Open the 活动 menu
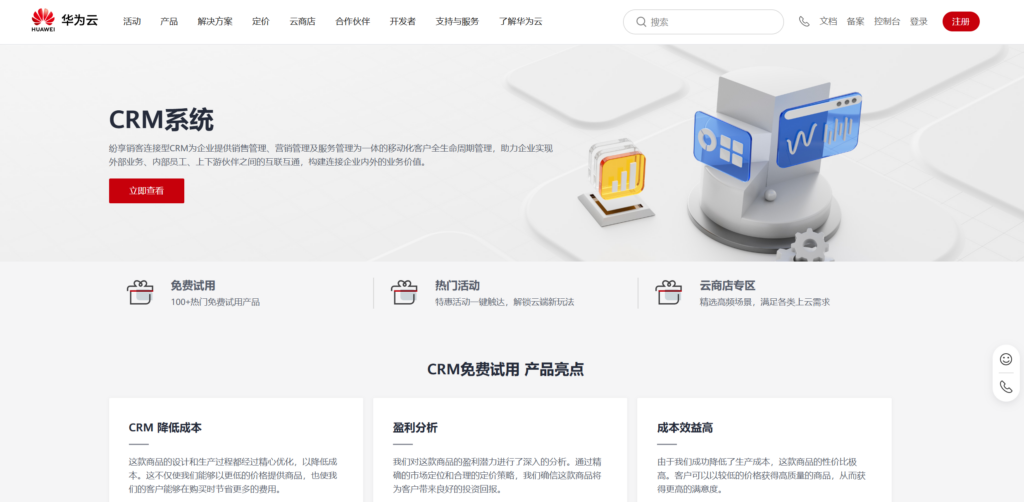 132,22
